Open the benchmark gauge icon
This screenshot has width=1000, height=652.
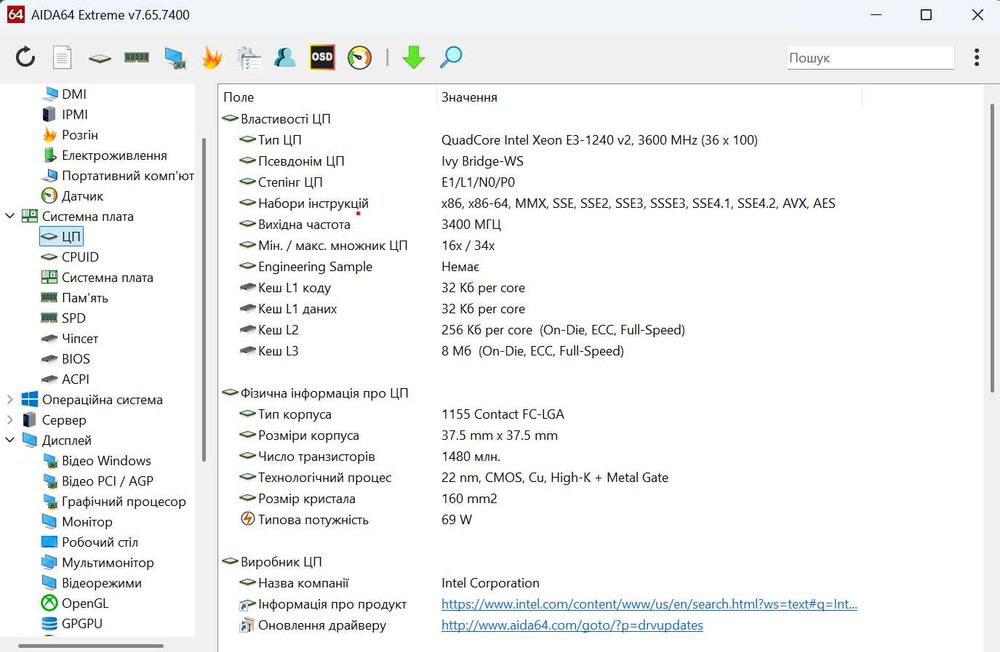pyautogui.click(x=360, y=57)
